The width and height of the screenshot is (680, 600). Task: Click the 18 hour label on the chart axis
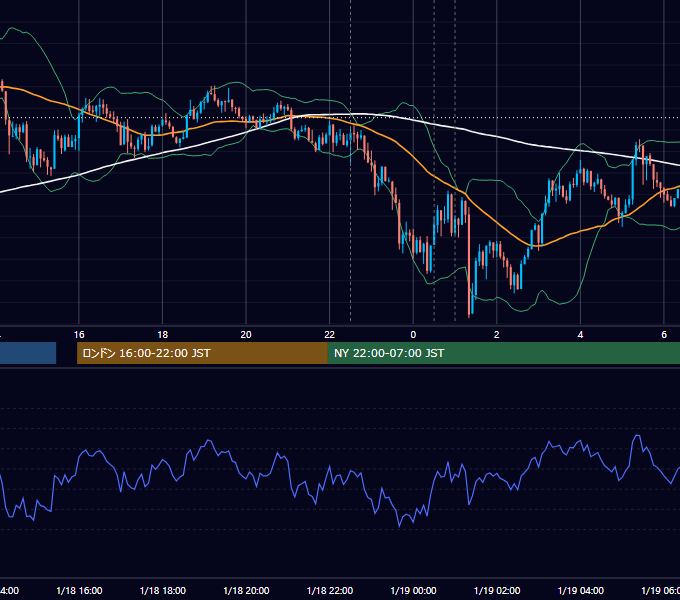pyautogui.click(x=163, y=334)
